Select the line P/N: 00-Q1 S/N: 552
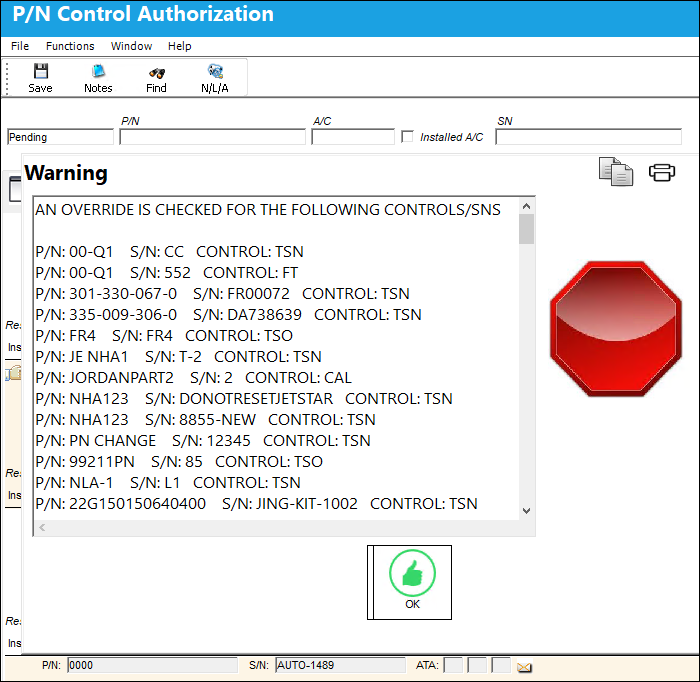The height and width of the screenshot is (682, 700). pyautogui.click(x=167, y=273)
